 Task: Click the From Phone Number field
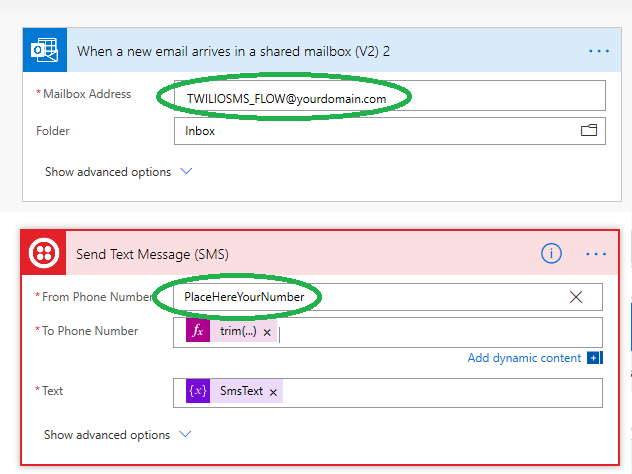point(388,297)
